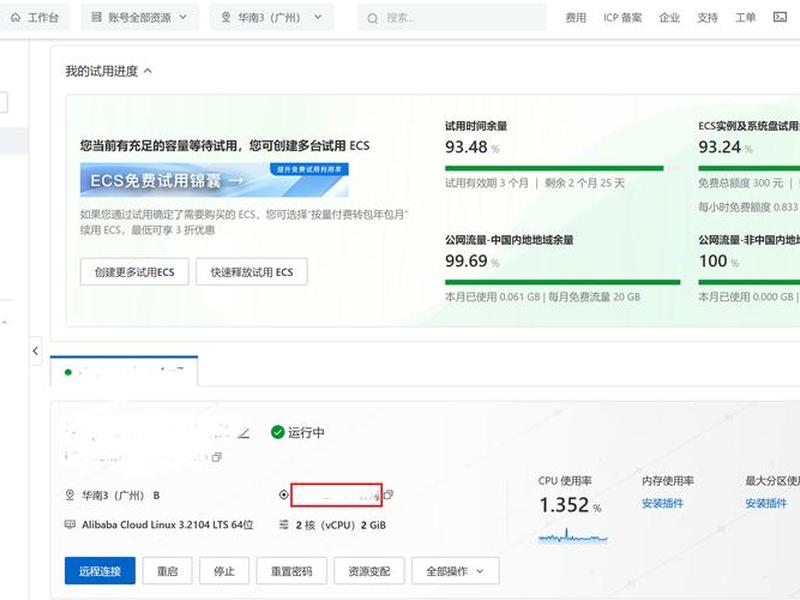Click 安装插件 link under 内存使用率
The width and height of the screenshot is (800, 600).
pyautogui.click(x=662, y=504)
